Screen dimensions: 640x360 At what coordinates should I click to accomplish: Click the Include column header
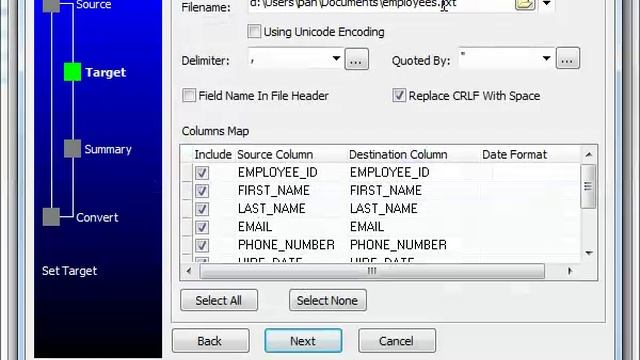(213, 155)
